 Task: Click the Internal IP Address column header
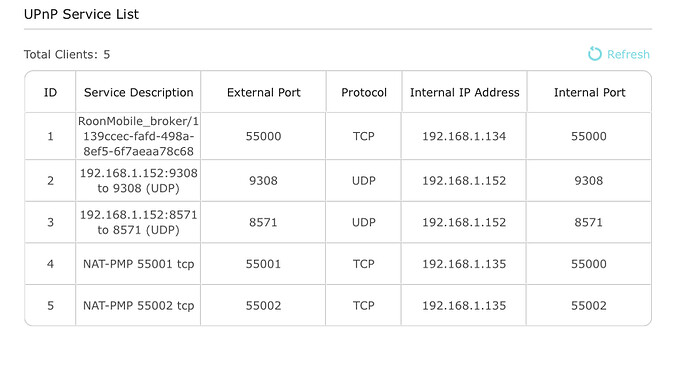point(464,92)
